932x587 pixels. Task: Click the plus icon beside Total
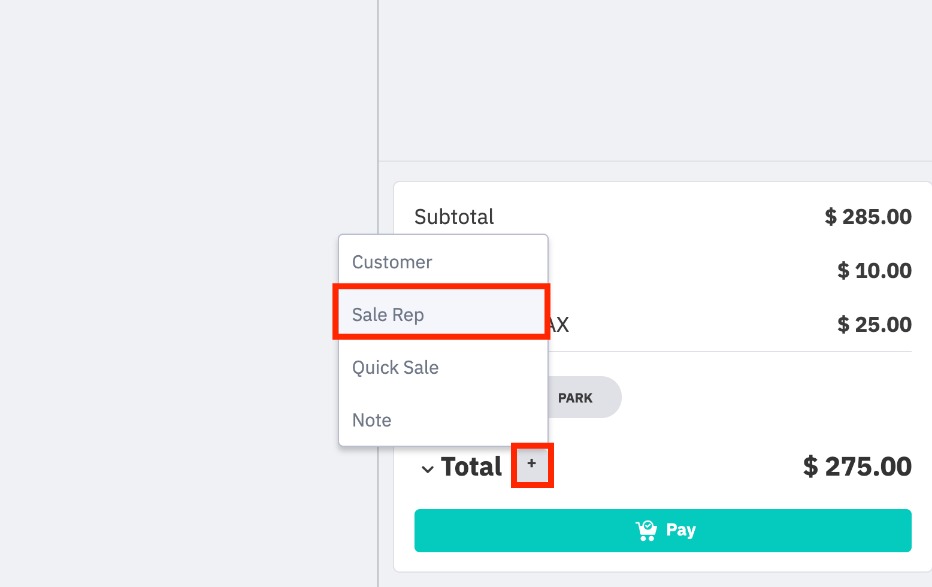532,464
